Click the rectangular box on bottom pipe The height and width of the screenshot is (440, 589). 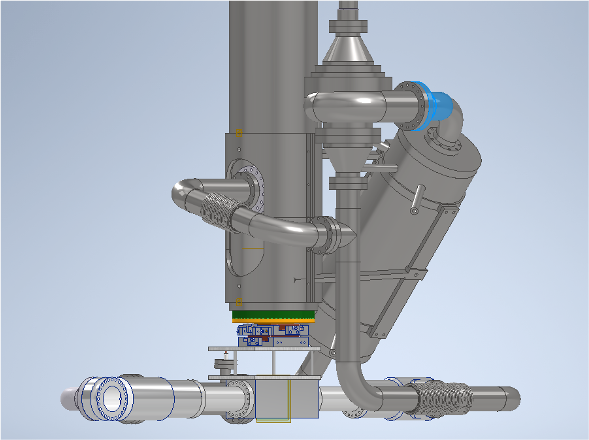[287, 399]
